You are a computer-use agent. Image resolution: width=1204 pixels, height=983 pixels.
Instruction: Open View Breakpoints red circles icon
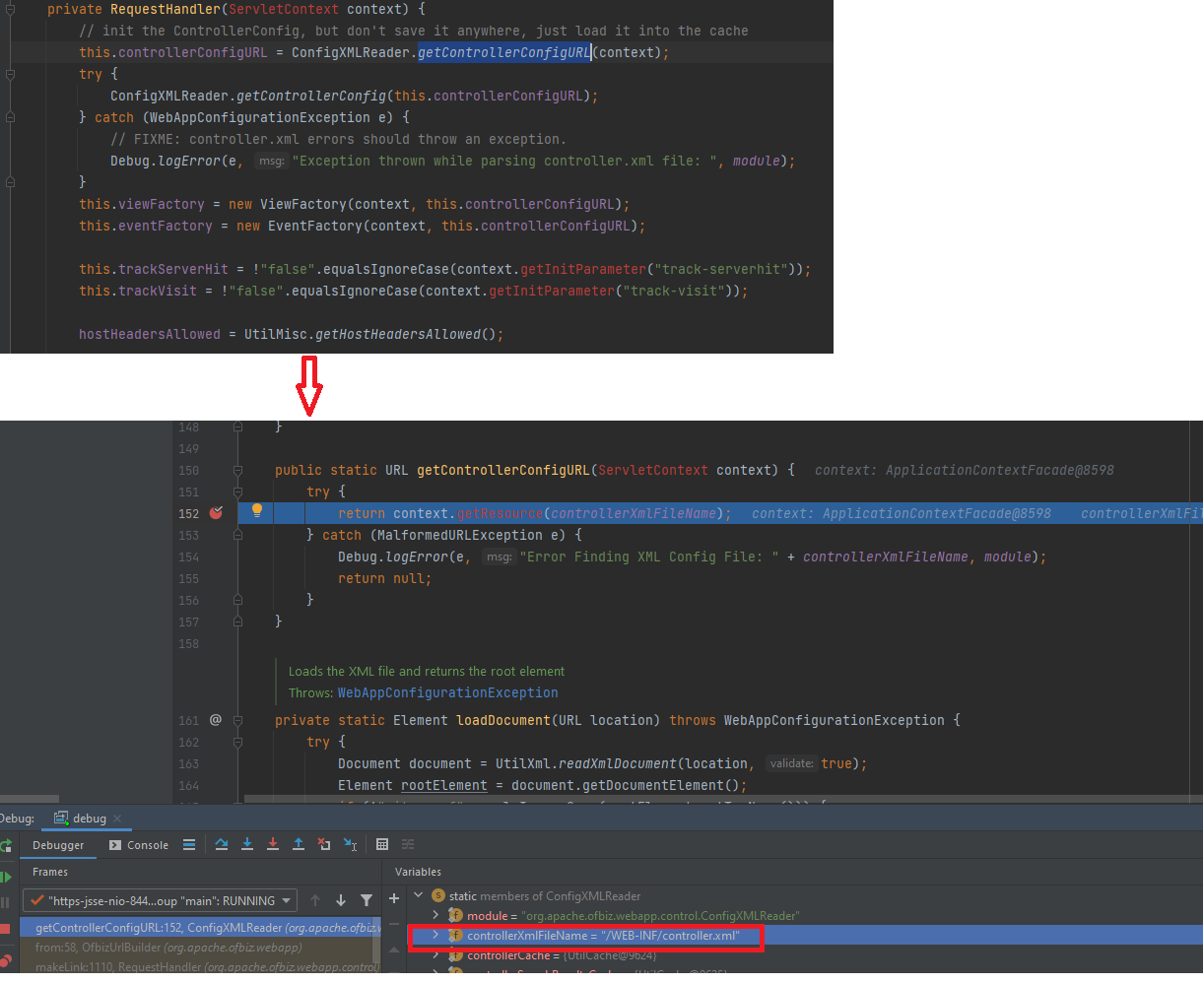(x=5, y=960)
